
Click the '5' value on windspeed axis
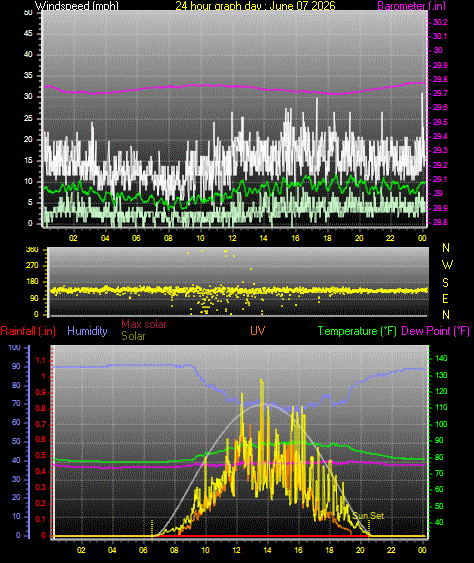[x=30, y=202]
